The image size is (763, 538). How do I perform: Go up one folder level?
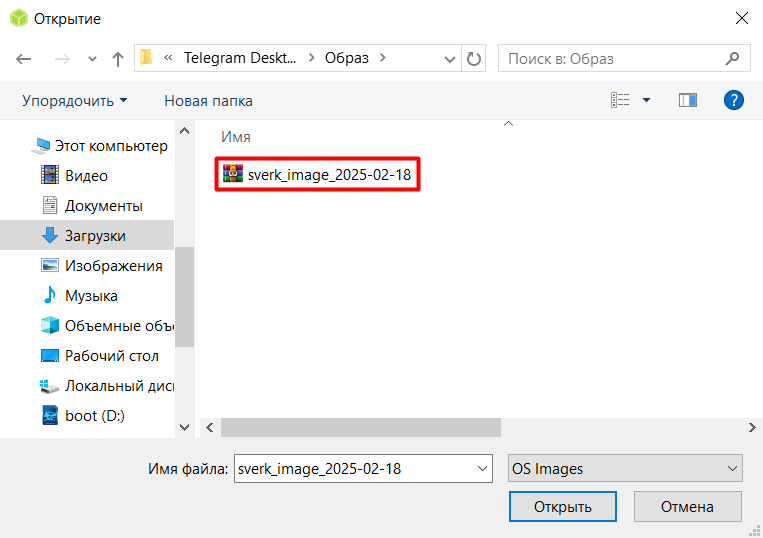coord(118,59)
